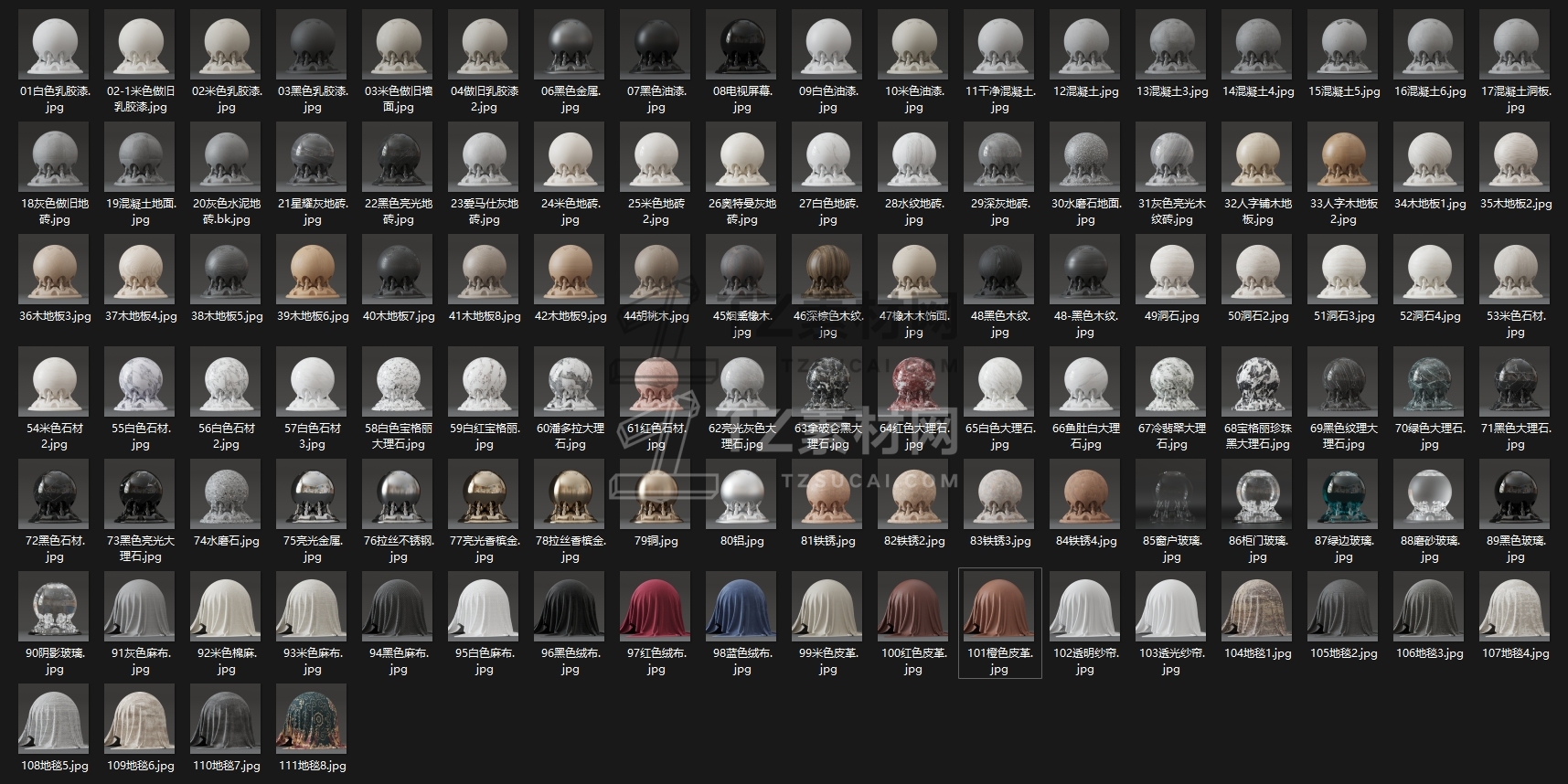Select the 68宝格丽珍珠黑大理石.jpg thumbnail
1568x784 pixels.
1257,382
